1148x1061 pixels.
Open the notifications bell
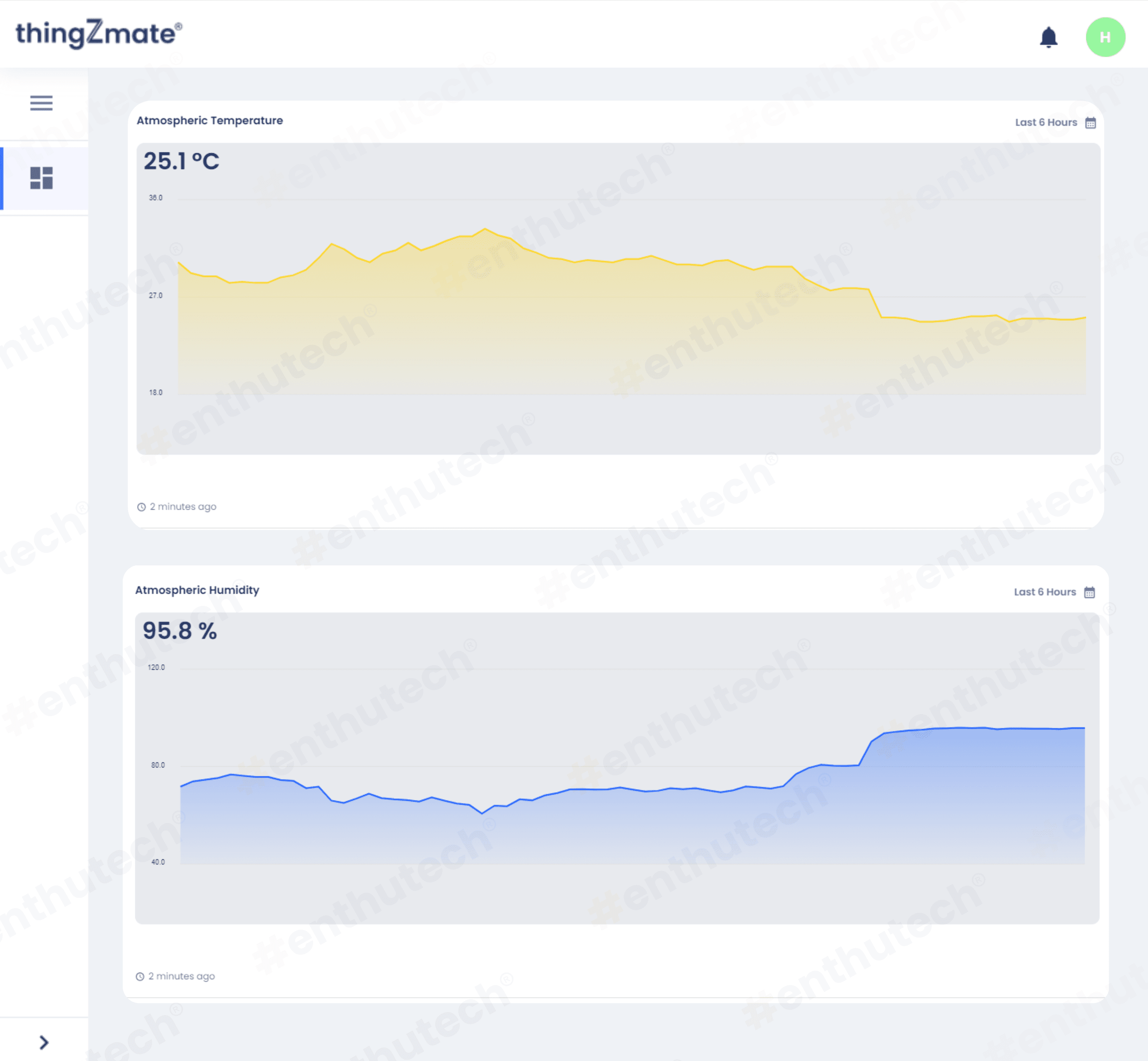pyautogui.click(x=1048, y=37)
